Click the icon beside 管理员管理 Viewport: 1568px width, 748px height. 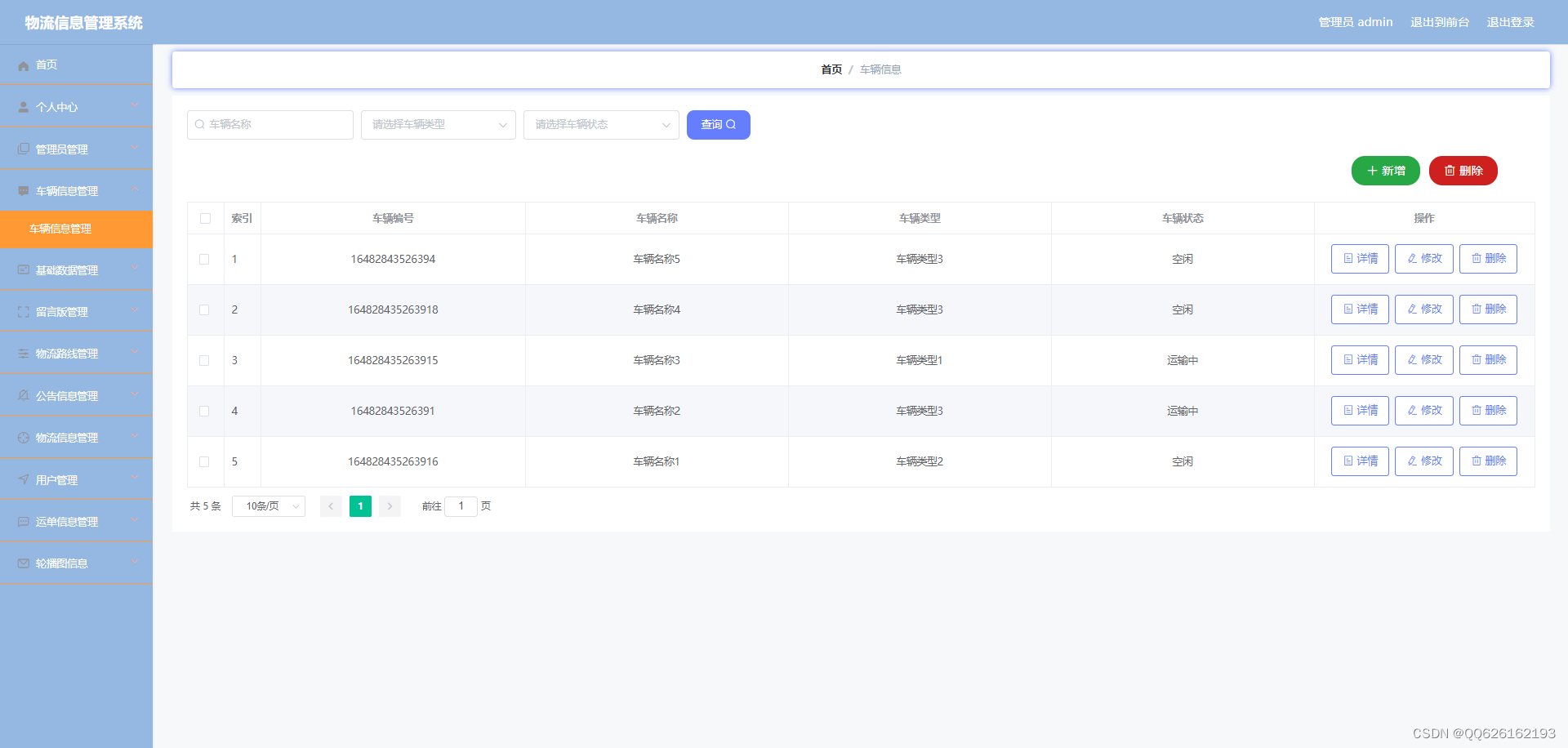(24, 149)
